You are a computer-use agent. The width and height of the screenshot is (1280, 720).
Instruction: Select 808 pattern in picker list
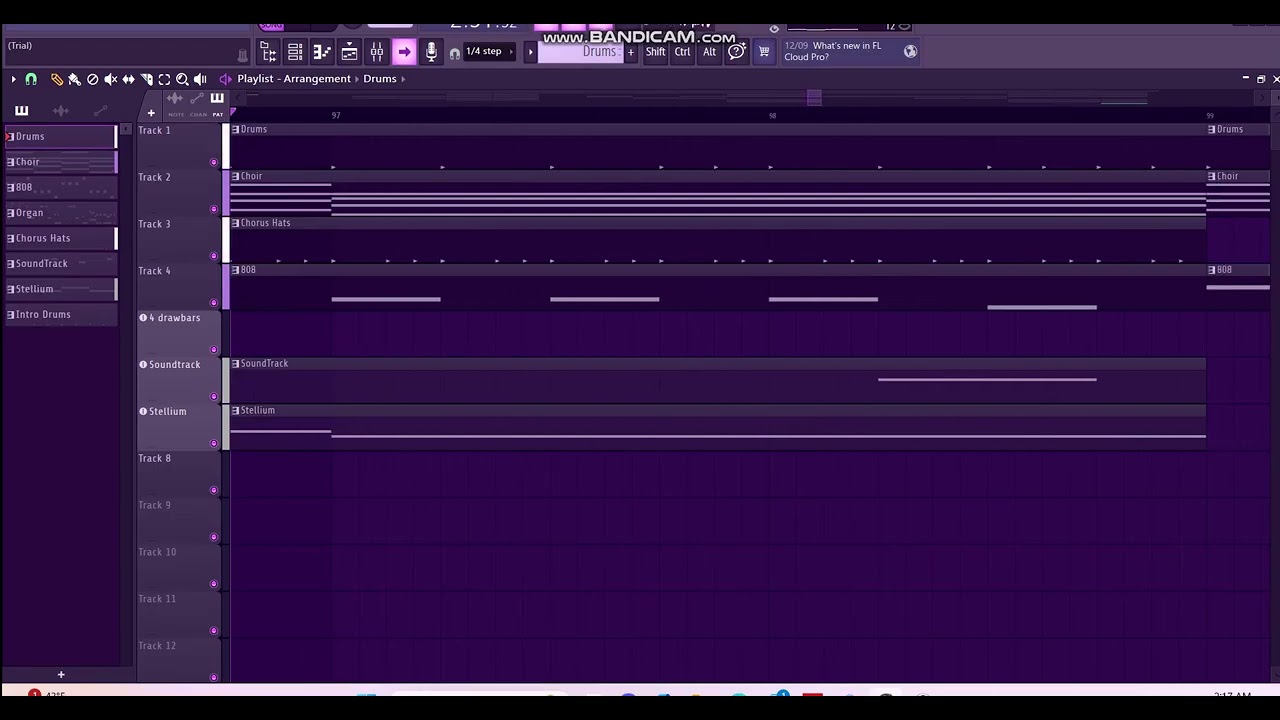tap(61, 188)
